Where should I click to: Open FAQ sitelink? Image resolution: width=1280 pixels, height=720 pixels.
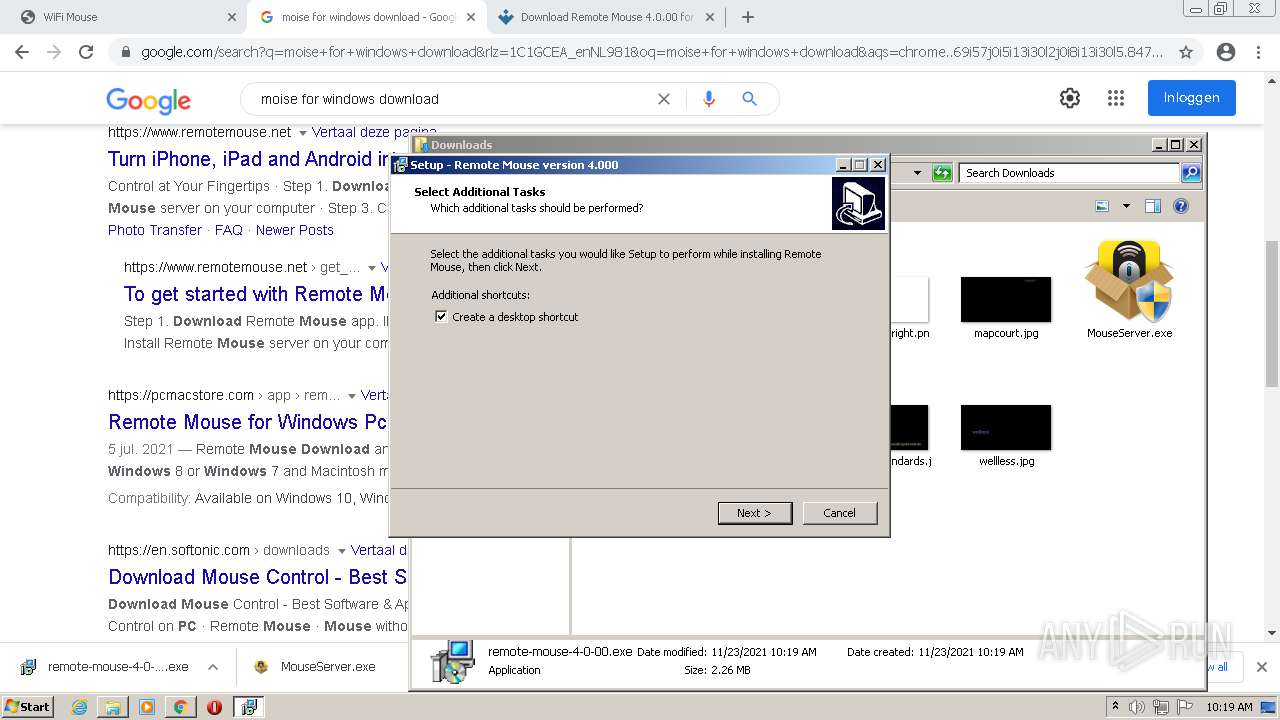[x=229, y=230]
